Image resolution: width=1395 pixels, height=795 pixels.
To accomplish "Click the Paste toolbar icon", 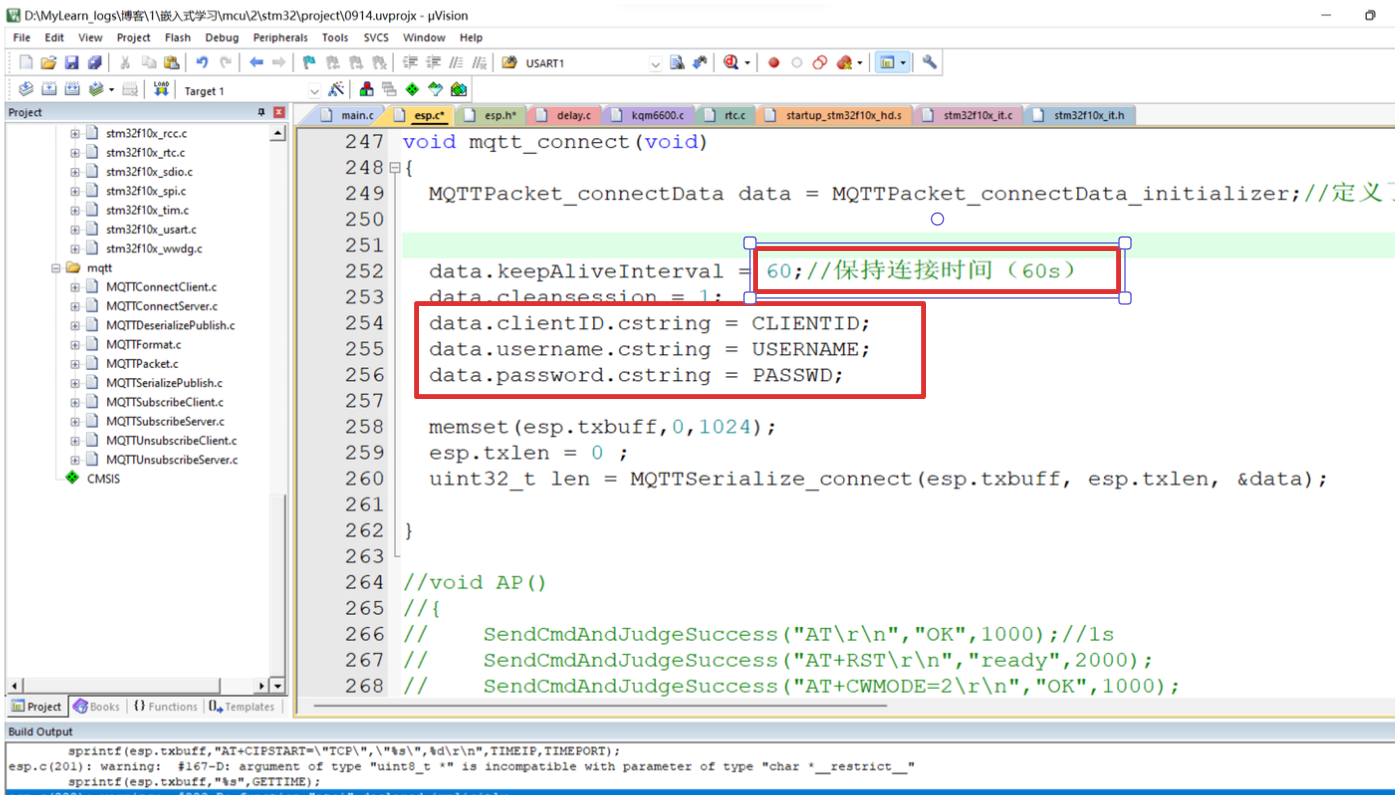I will tap(172, 62).
